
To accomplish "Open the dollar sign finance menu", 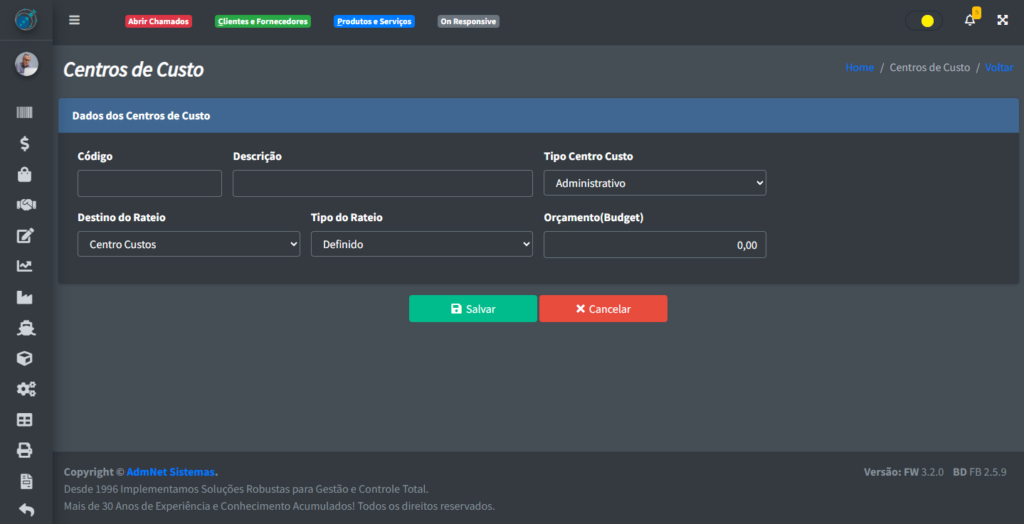I will click(25, 144).
